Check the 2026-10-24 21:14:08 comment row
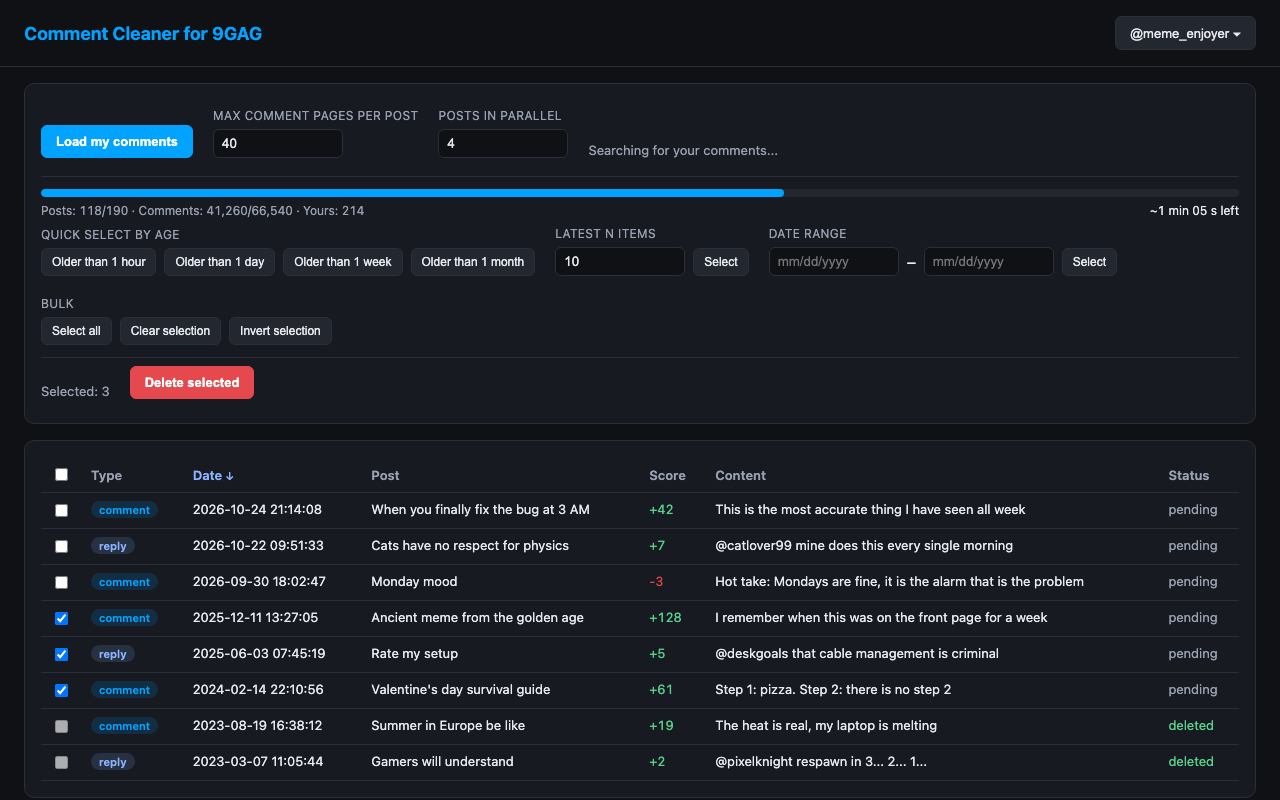 coord(62,510)
